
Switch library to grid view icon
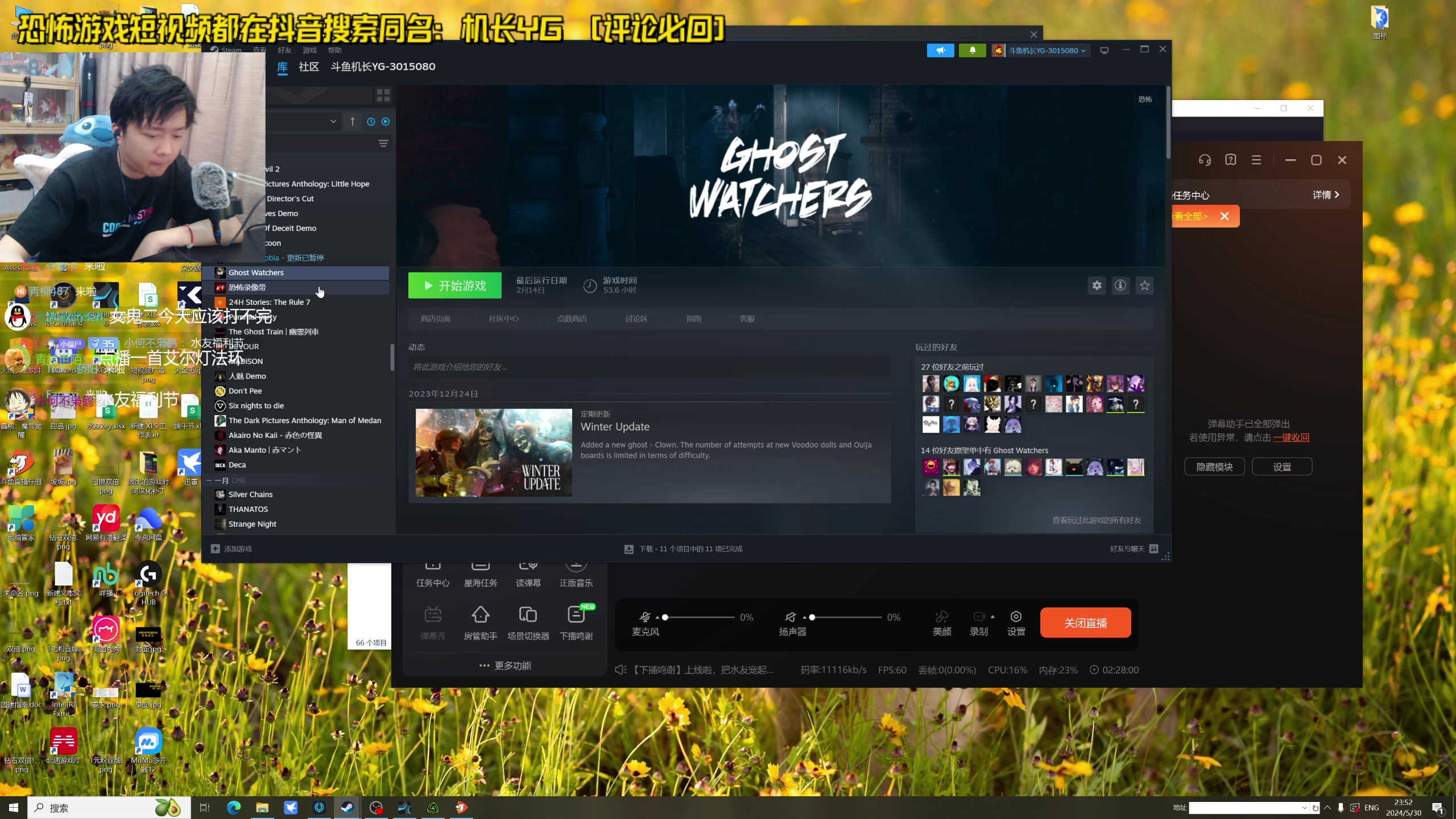[383, 95]
